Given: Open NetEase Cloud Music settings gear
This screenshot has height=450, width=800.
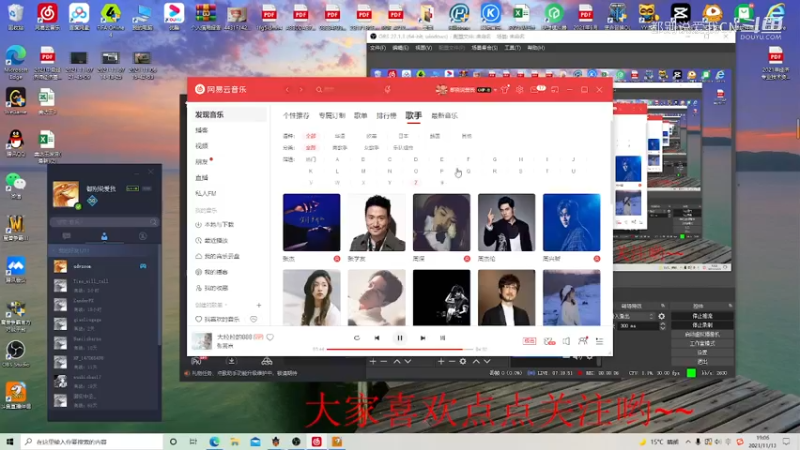Looking at the screenshot, I should pyautogui.click(x=519, y=90).
